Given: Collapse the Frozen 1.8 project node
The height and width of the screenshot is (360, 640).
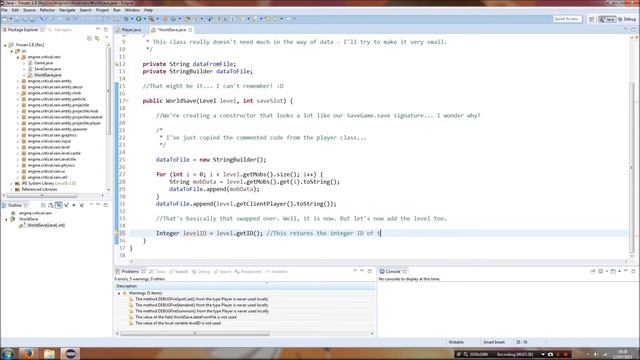Looking at the screenshot, I should click(x=5, y=45).
